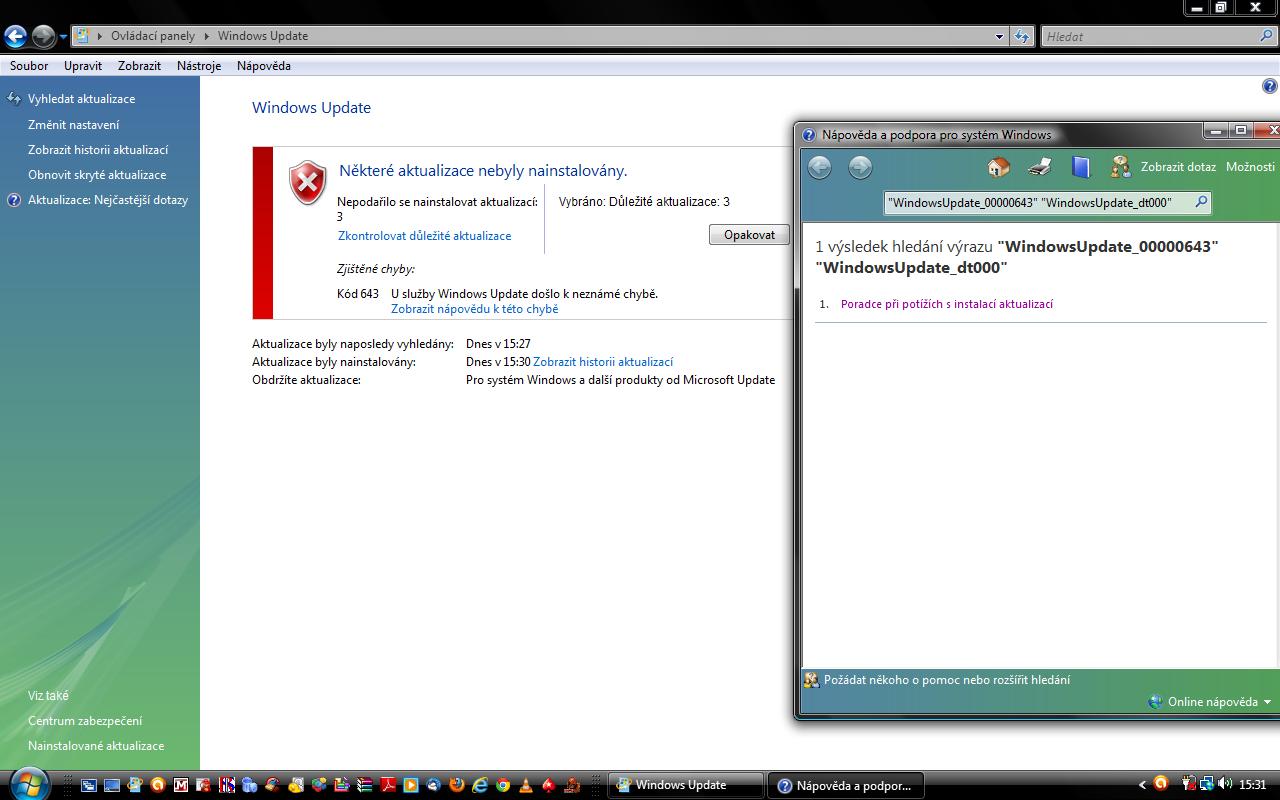Screen dimensions: 1280x800
Task: Open the Možnosti options menu
Action: coord(1250,167)
